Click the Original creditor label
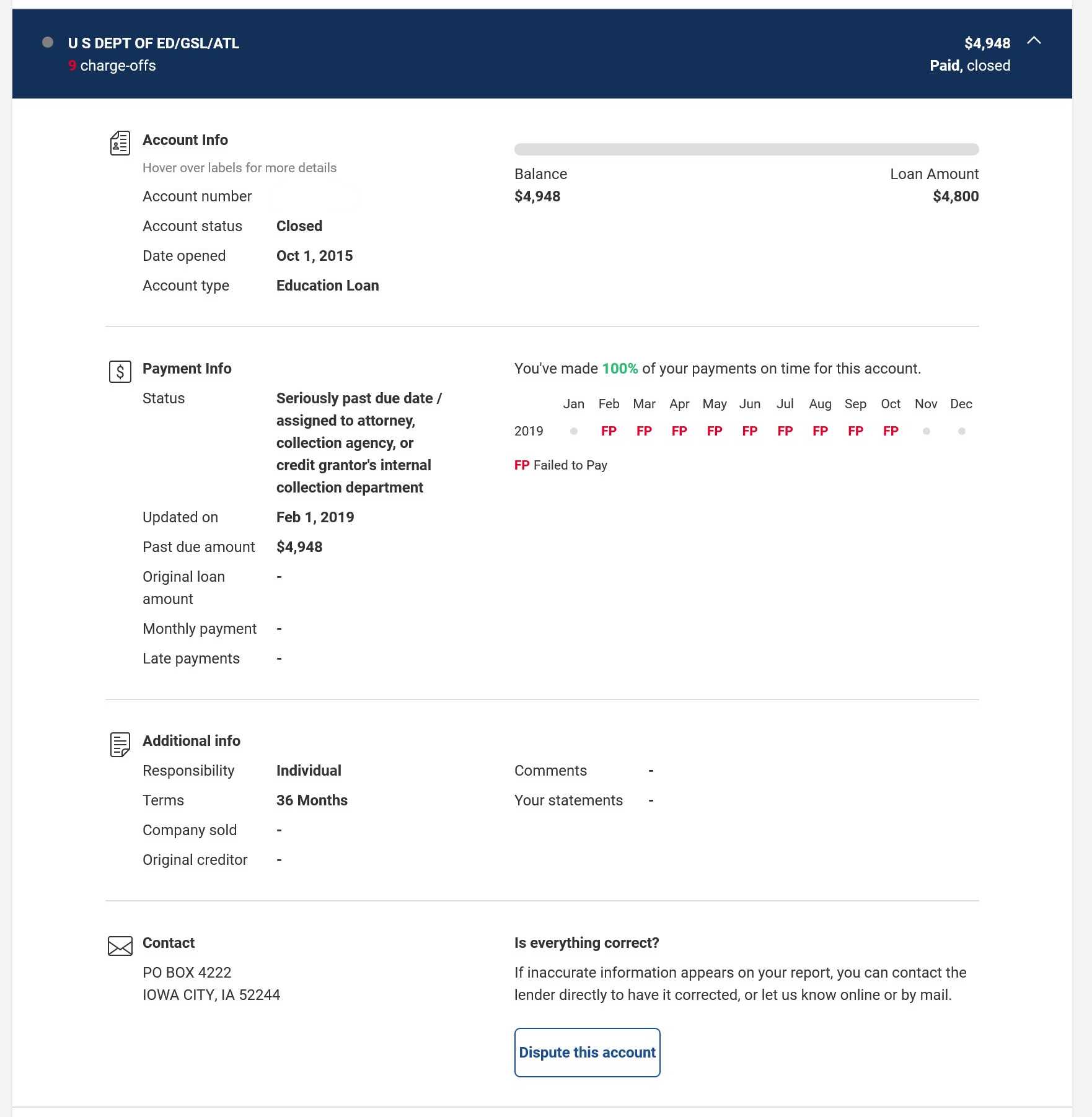This screenshot has width=1092, height=1117. pyautogui.click(x=195, y=860)
